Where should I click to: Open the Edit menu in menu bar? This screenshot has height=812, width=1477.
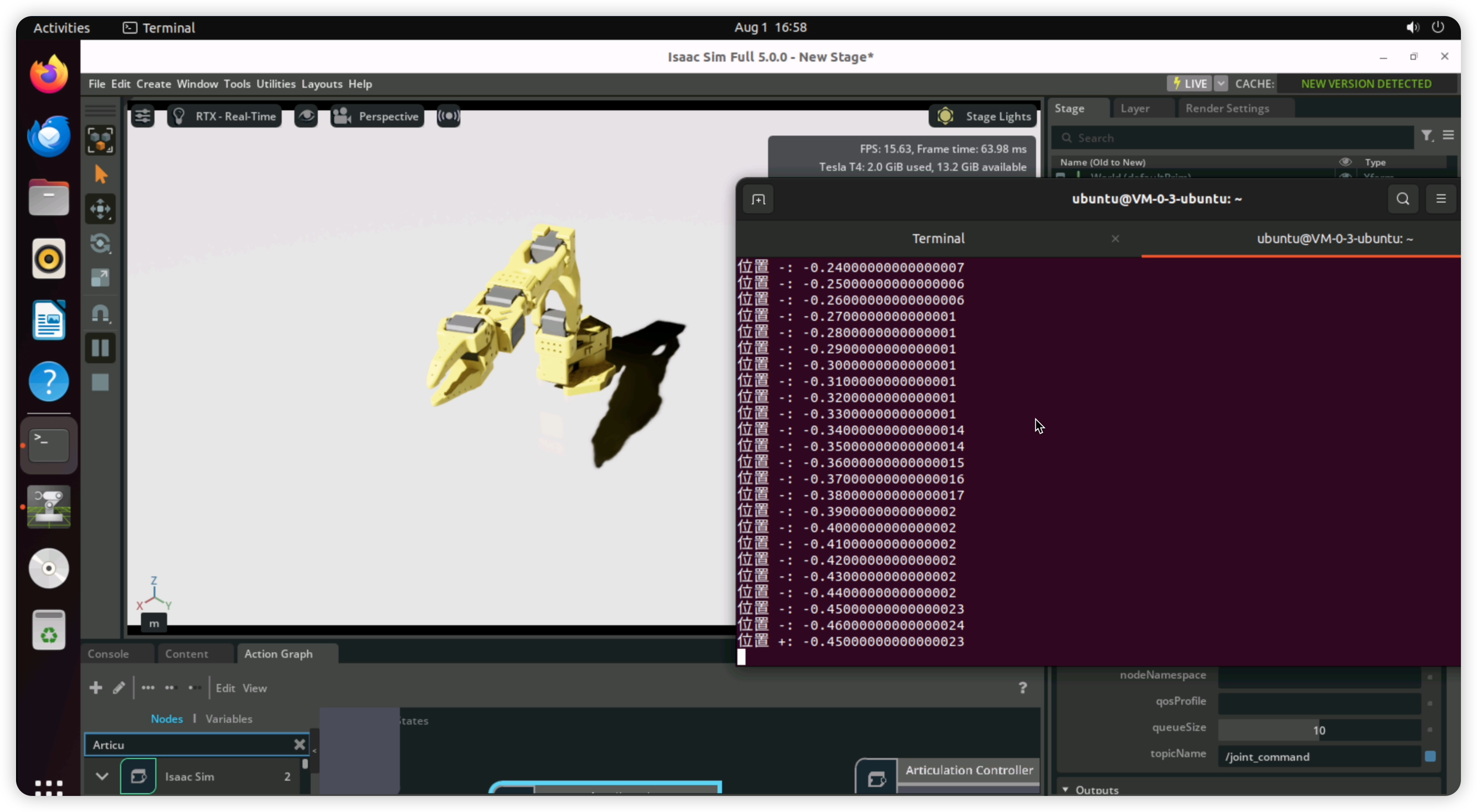click(x=120, y=84)
